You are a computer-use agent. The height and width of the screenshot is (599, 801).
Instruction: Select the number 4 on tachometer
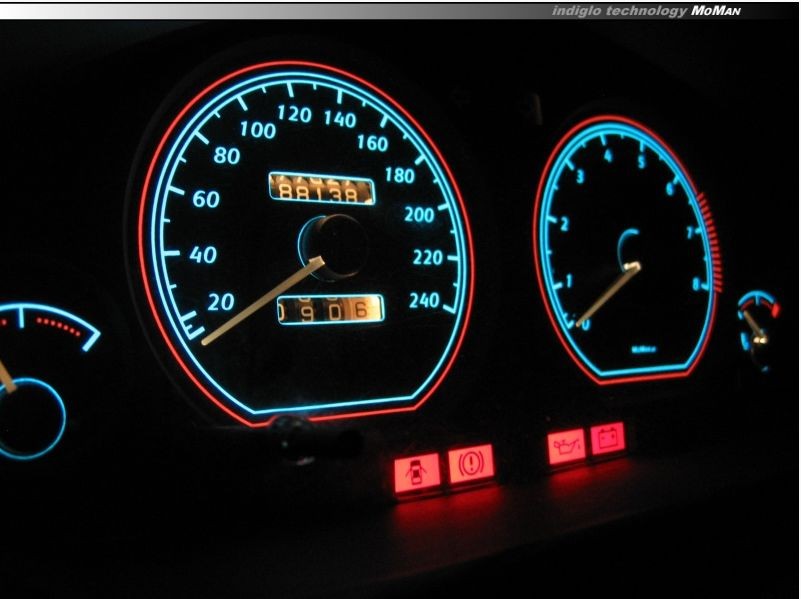[606, 156]
